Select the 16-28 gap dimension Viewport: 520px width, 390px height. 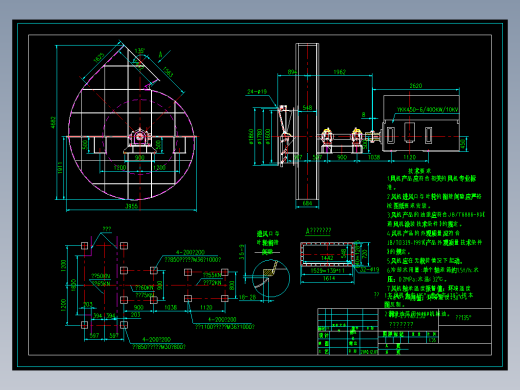coord(248,297)
